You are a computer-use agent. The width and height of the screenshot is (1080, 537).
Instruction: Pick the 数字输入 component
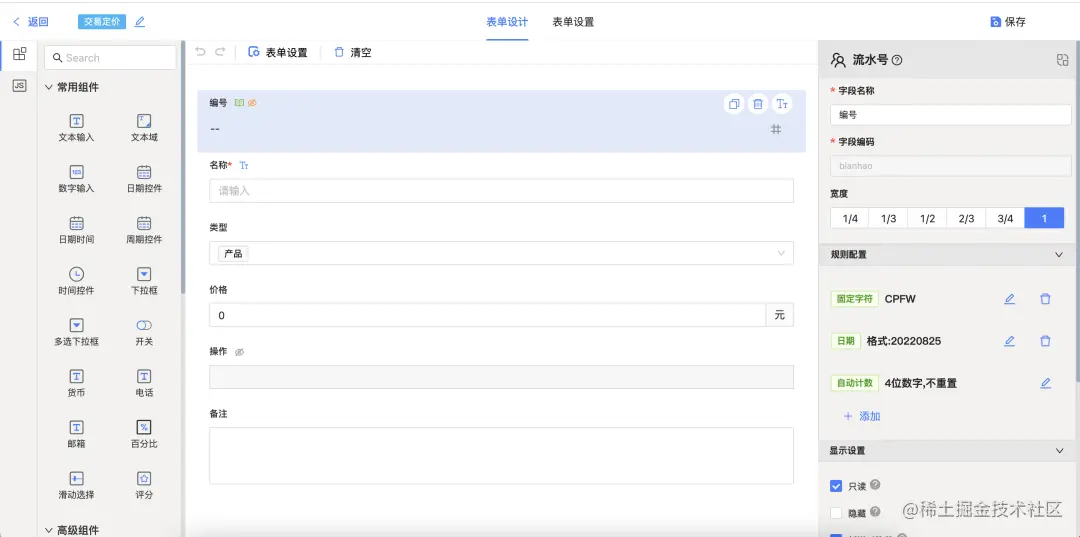pyautogui.click(x=76, y=178)
